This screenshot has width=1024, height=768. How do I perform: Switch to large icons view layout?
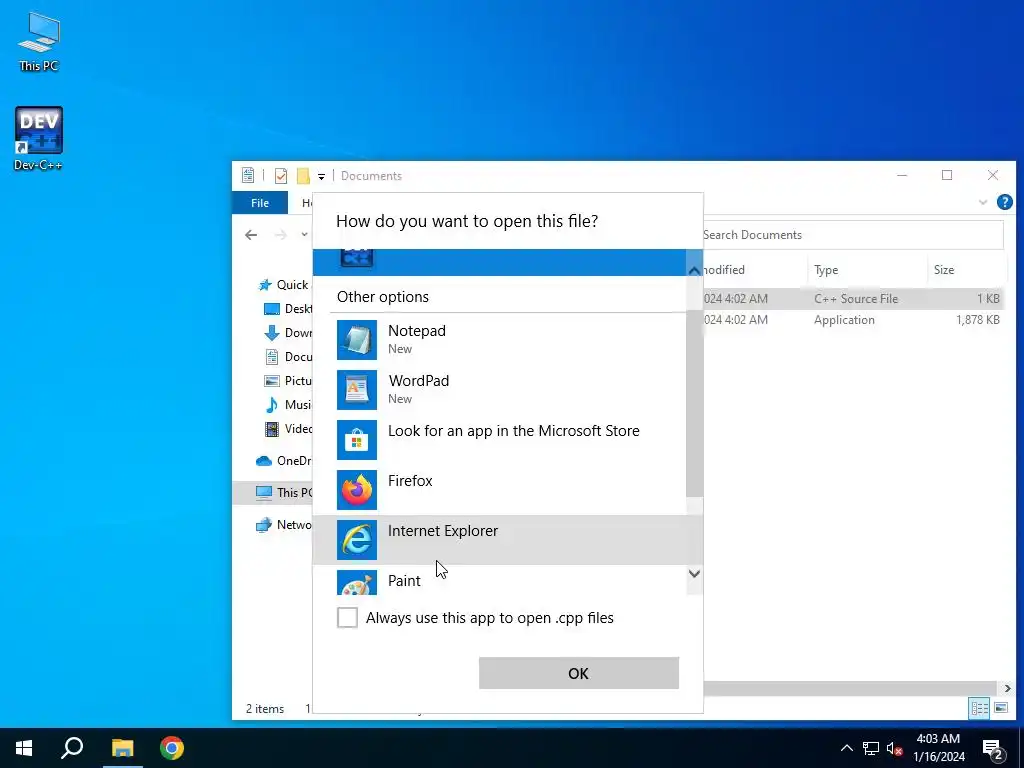pos(1000,708)
